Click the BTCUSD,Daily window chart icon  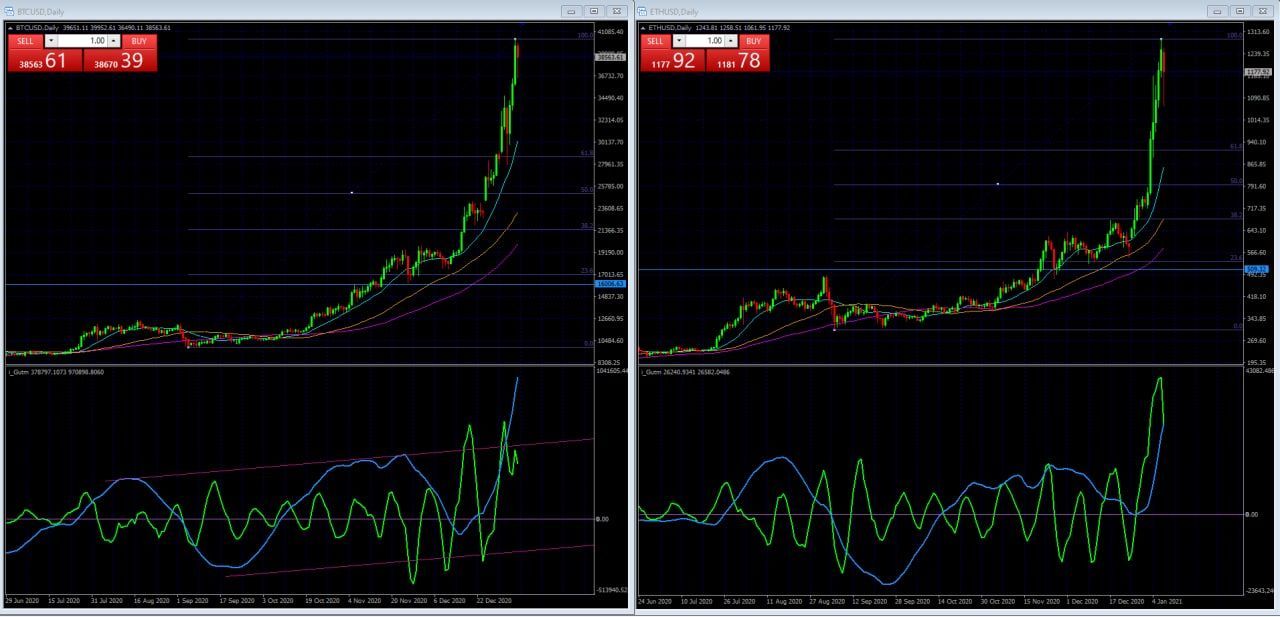[10, 11]
